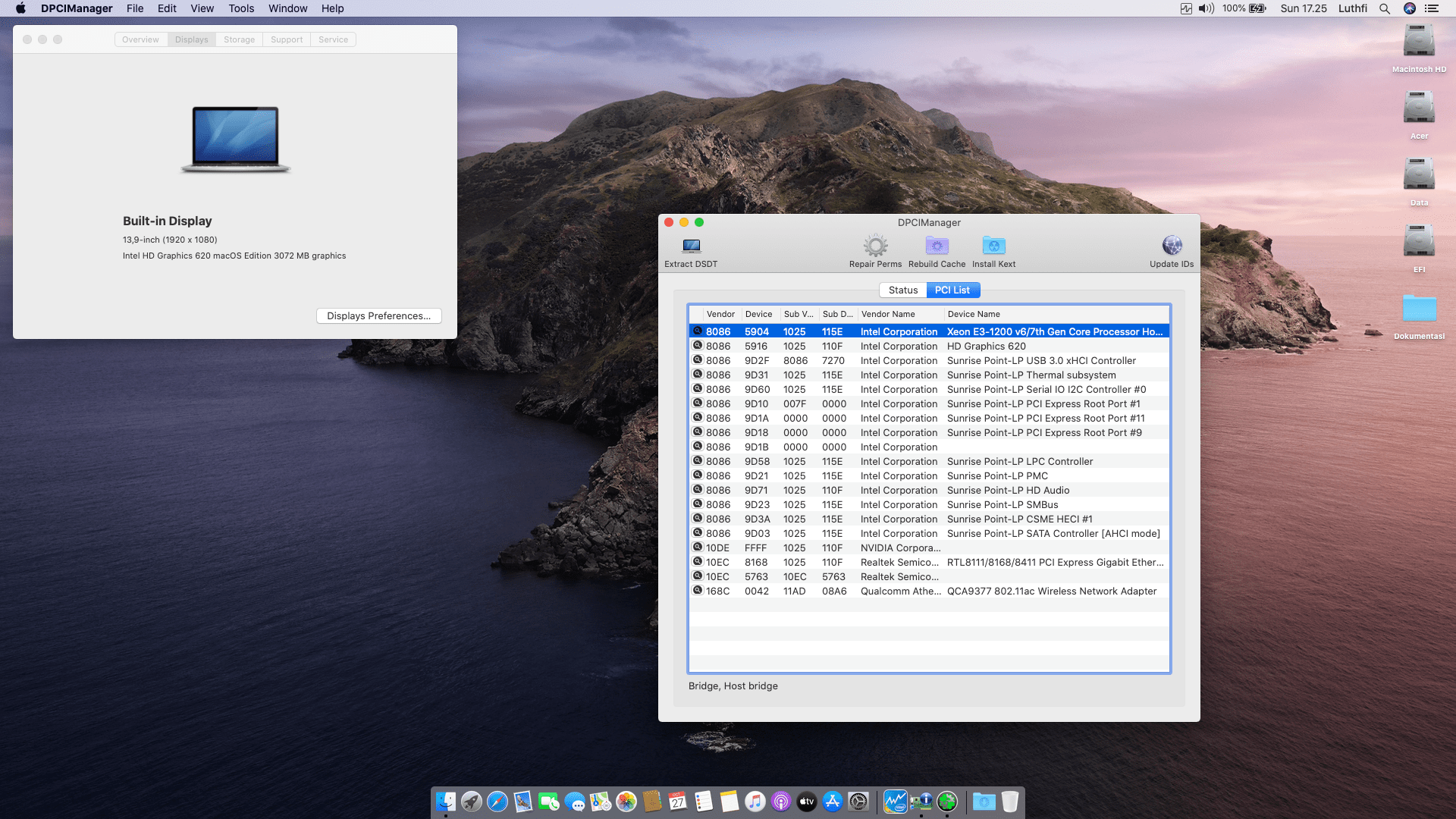Click the Displays Preferences button
This screenshot has width=1456, height=819.
point(378,315)
